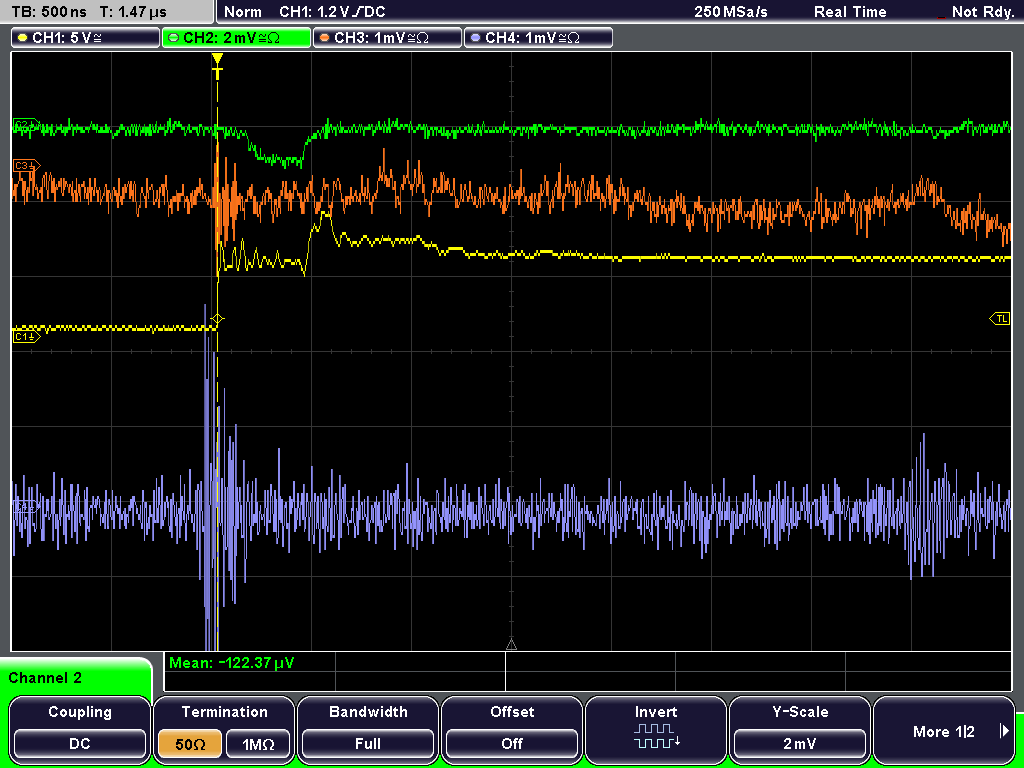Viewport: 1024px width, 768px height.
Task: Select the CH4: 1 mV channel tab
Action: [538, 37]
